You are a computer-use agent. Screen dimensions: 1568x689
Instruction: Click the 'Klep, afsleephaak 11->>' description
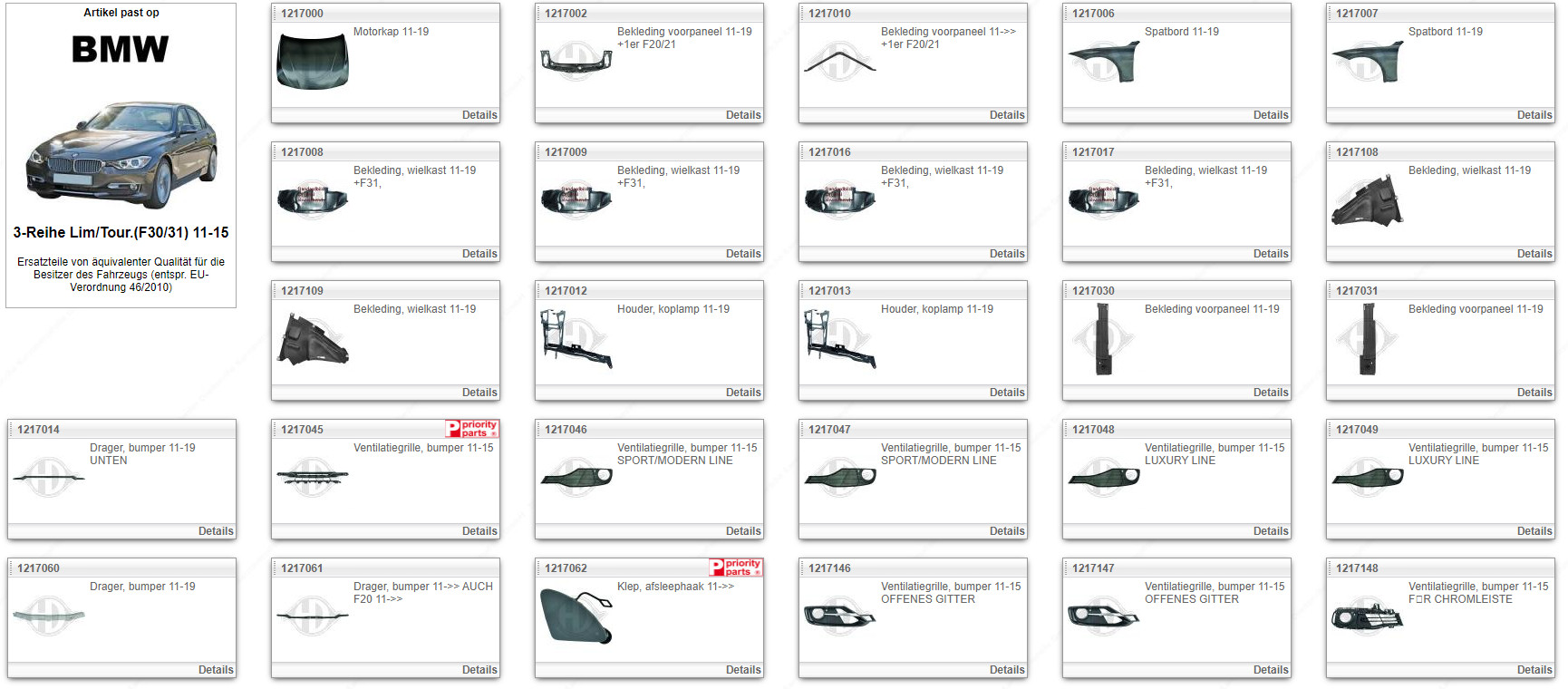[676, 587]
